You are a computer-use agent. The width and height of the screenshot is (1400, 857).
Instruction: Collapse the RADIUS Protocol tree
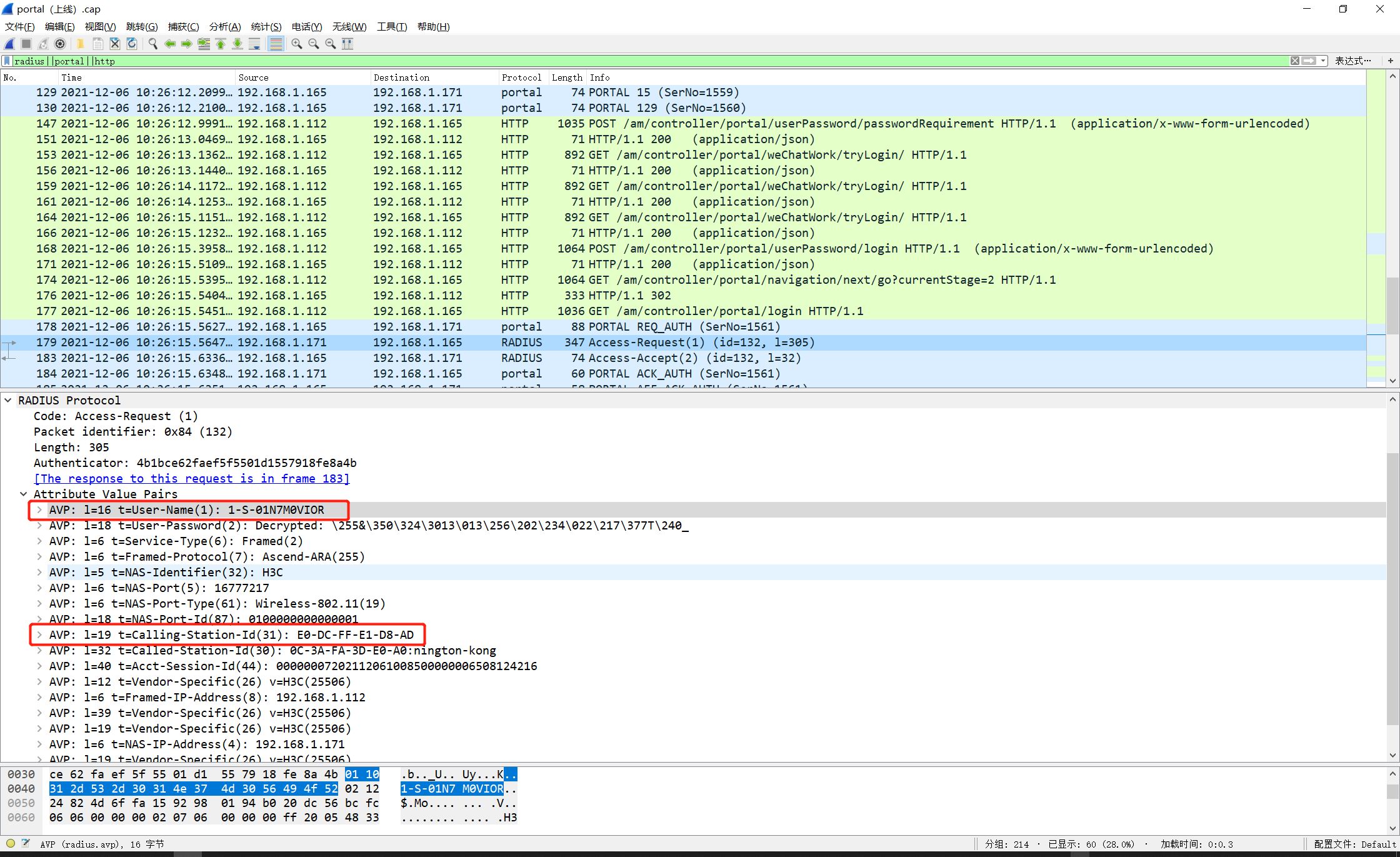[7, 400]
